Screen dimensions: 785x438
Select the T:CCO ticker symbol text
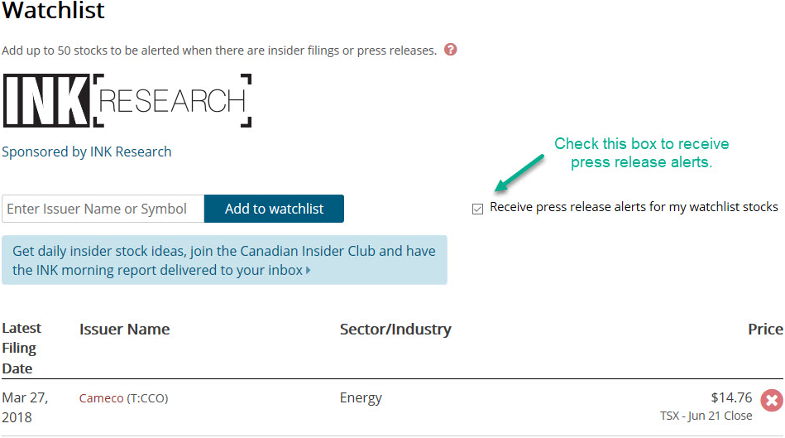pyautogui.click(x=147, y=398)
